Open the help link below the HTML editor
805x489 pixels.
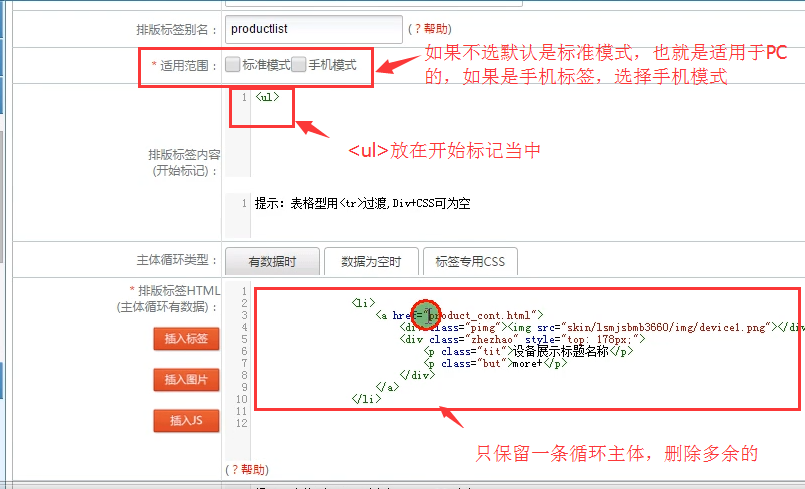[x=246, y=469]
